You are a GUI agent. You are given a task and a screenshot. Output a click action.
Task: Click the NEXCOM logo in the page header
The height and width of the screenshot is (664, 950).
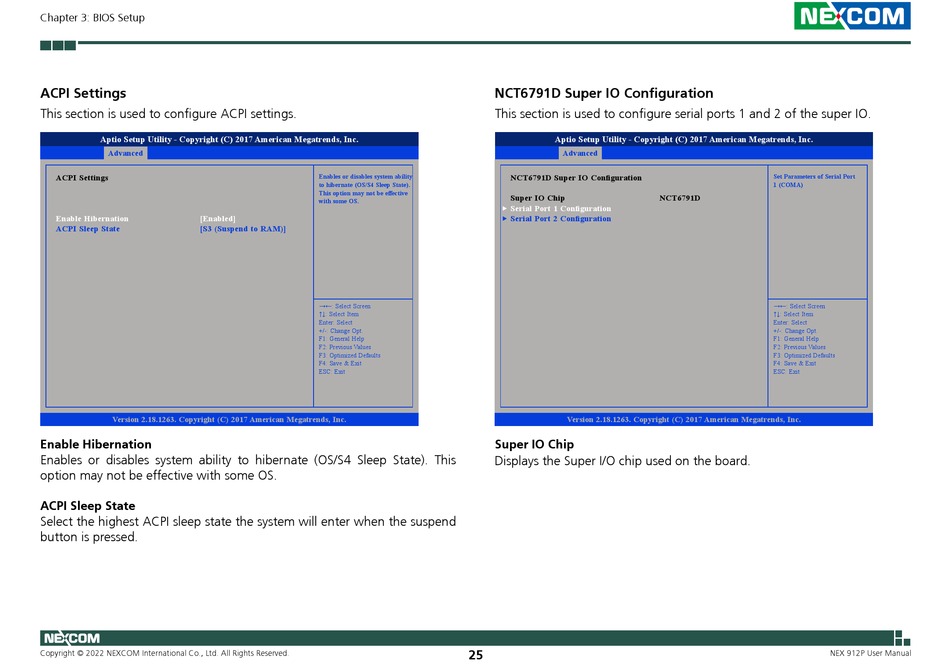852,16
